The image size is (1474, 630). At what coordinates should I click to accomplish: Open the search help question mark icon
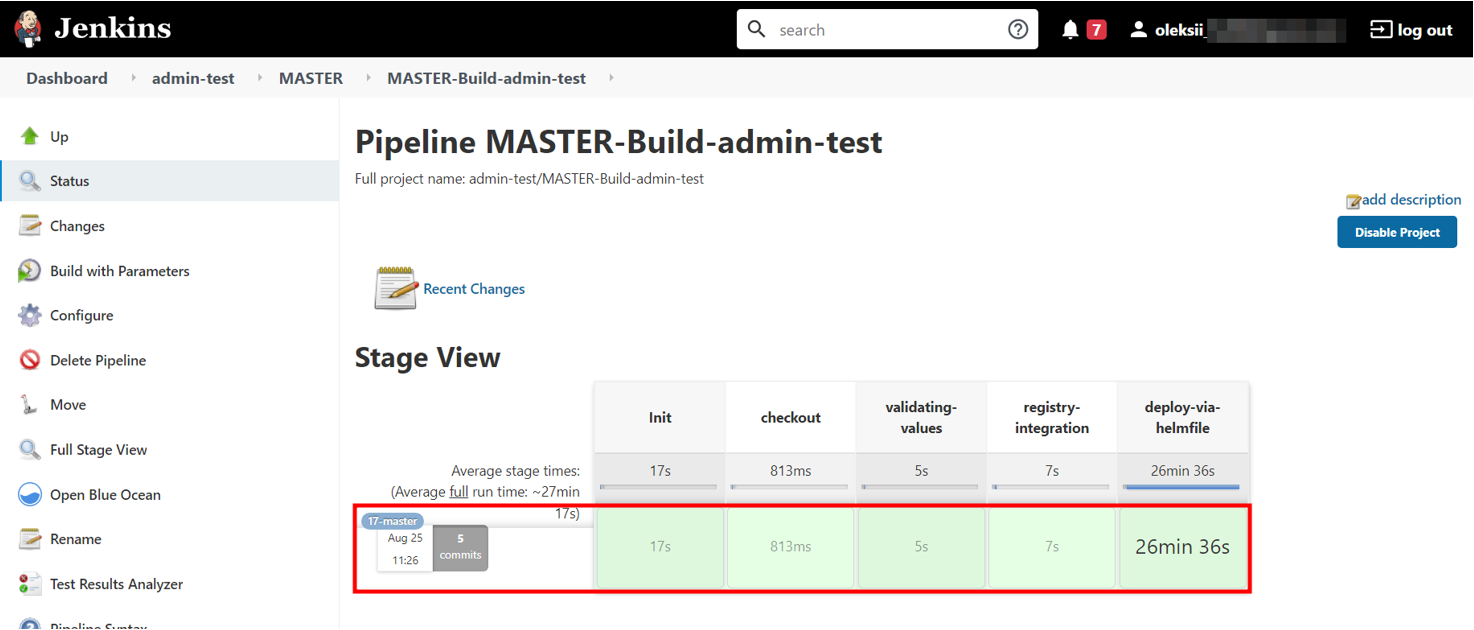coord(1018,29)
